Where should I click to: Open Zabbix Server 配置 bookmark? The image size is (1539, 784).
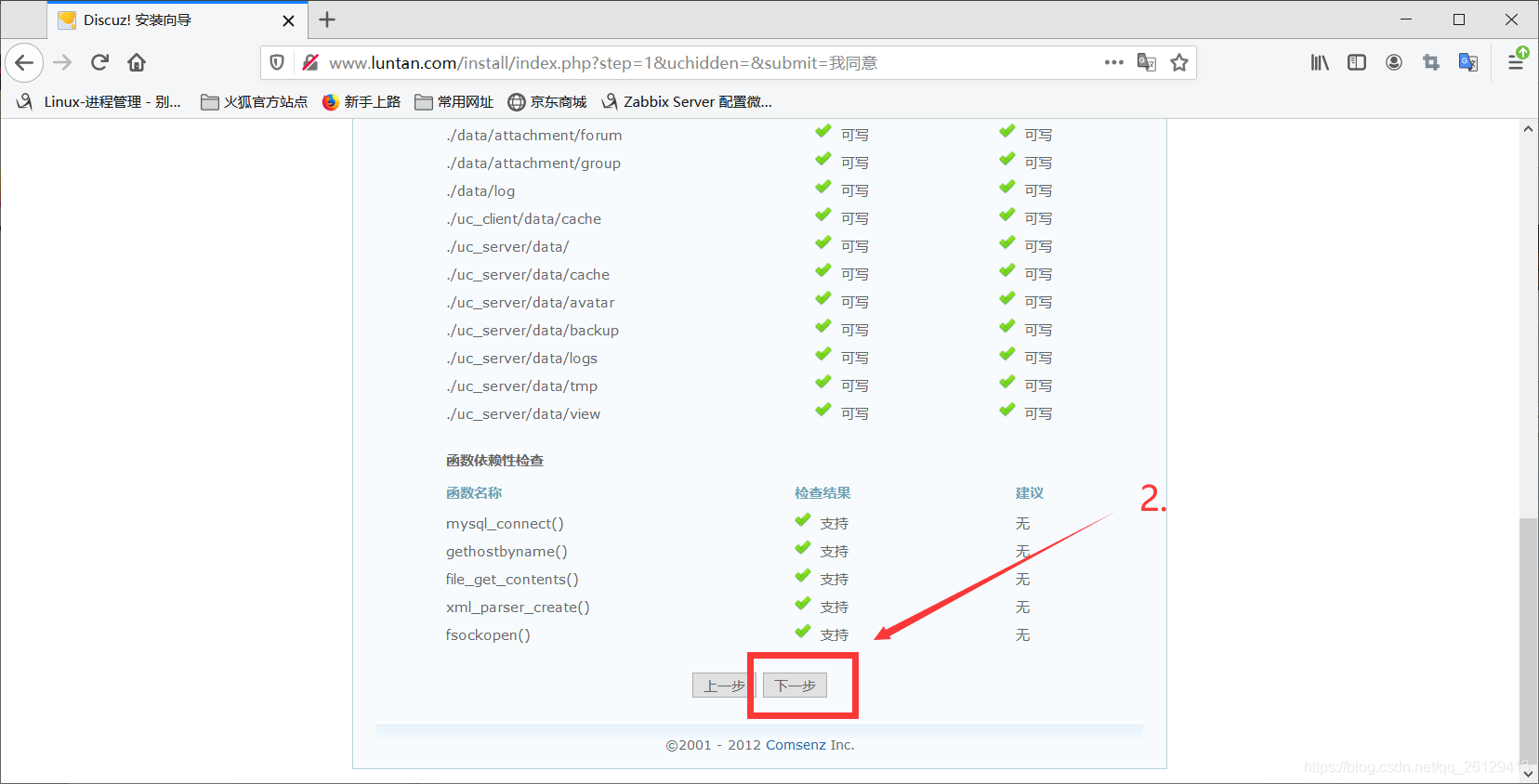pyautogui.click(x=687, y=101)
